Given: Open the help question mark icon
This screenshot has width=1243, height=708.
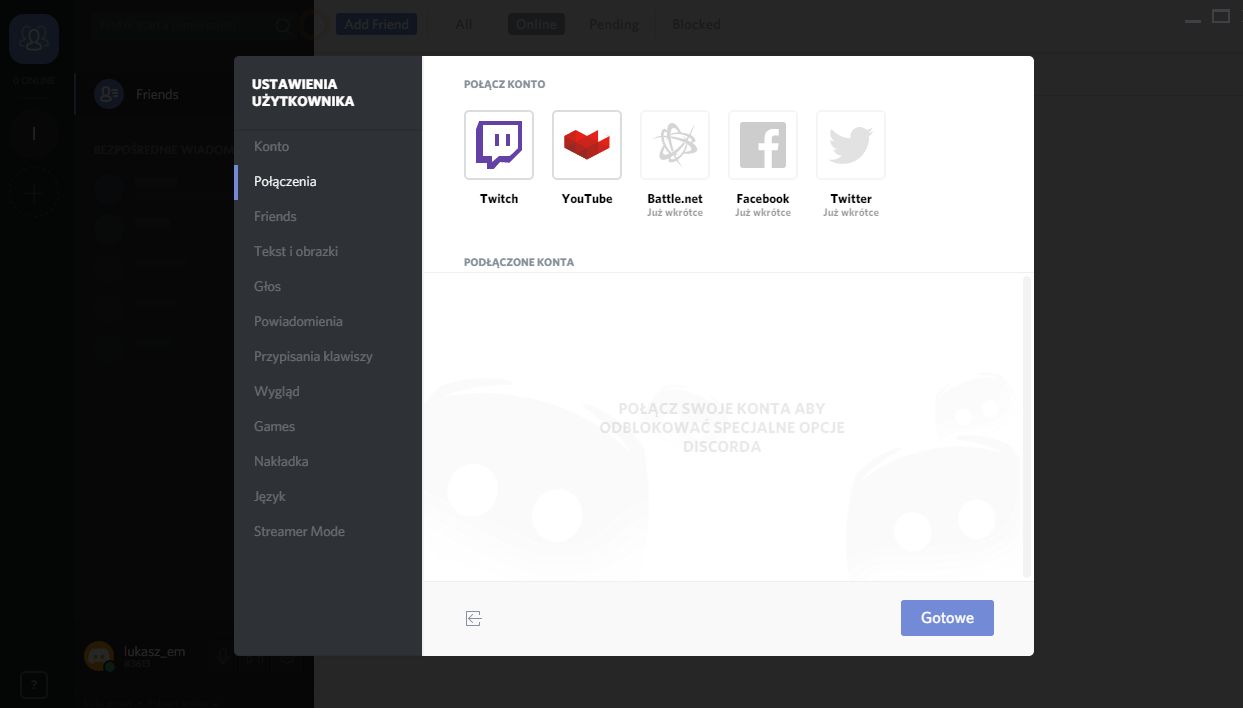Looking at the screenshot, I should [34, 685].
